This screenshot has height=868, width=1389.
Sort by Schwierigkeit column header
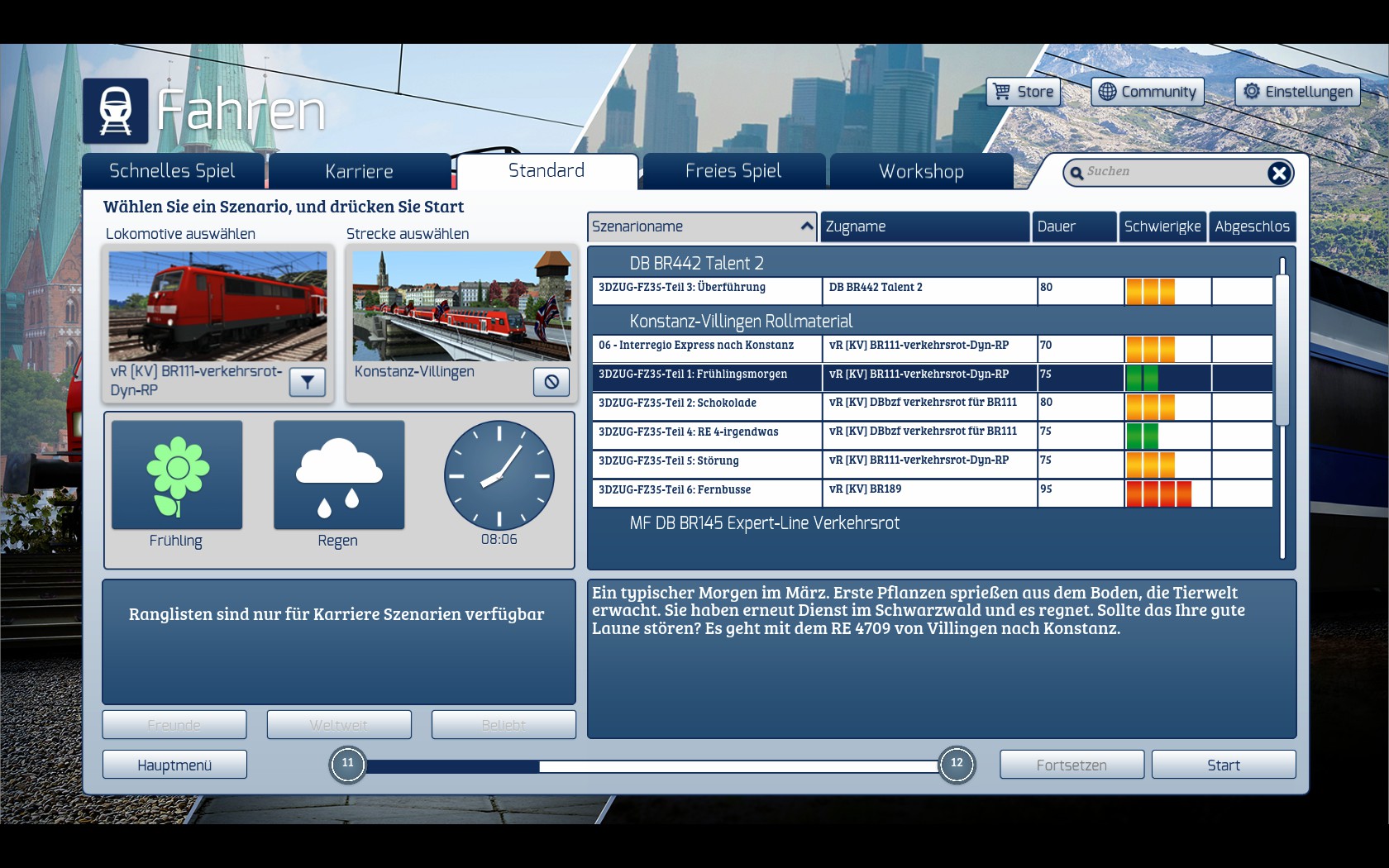coord(1162,227)
